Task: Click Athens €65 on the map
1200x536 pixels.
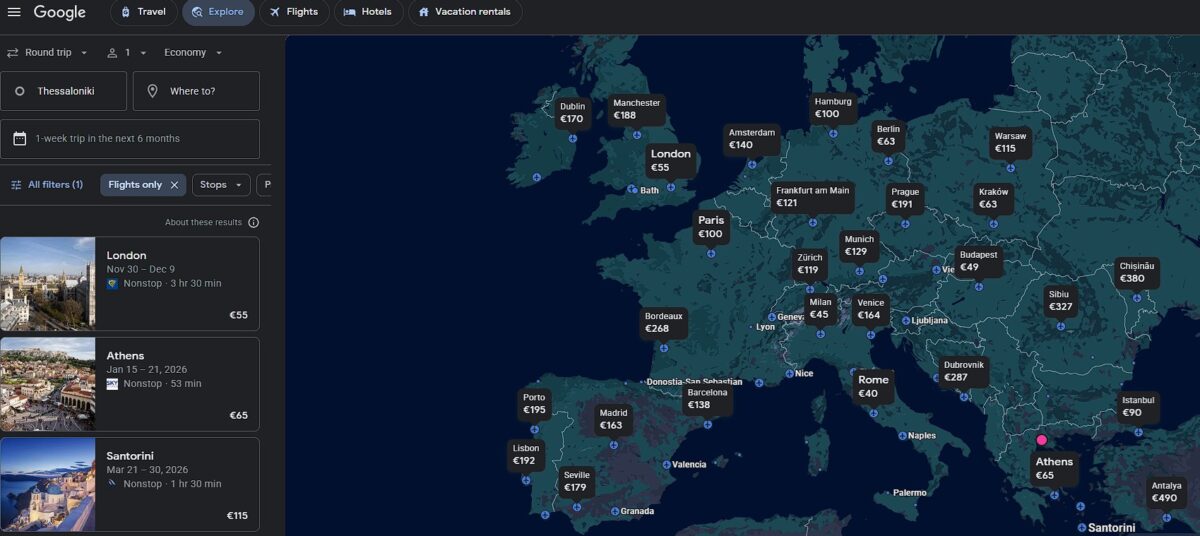Action: (1054, 468)
